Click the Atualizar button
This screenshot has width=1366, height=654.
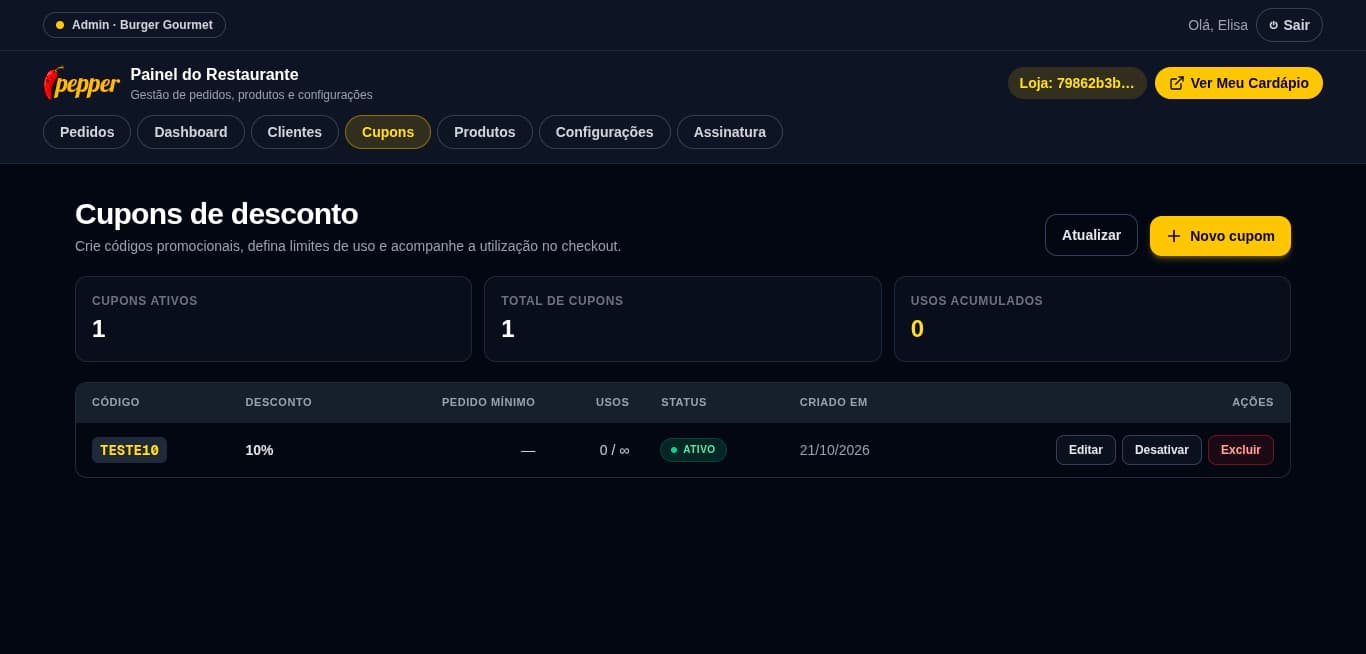click(x=1091, y=235)
